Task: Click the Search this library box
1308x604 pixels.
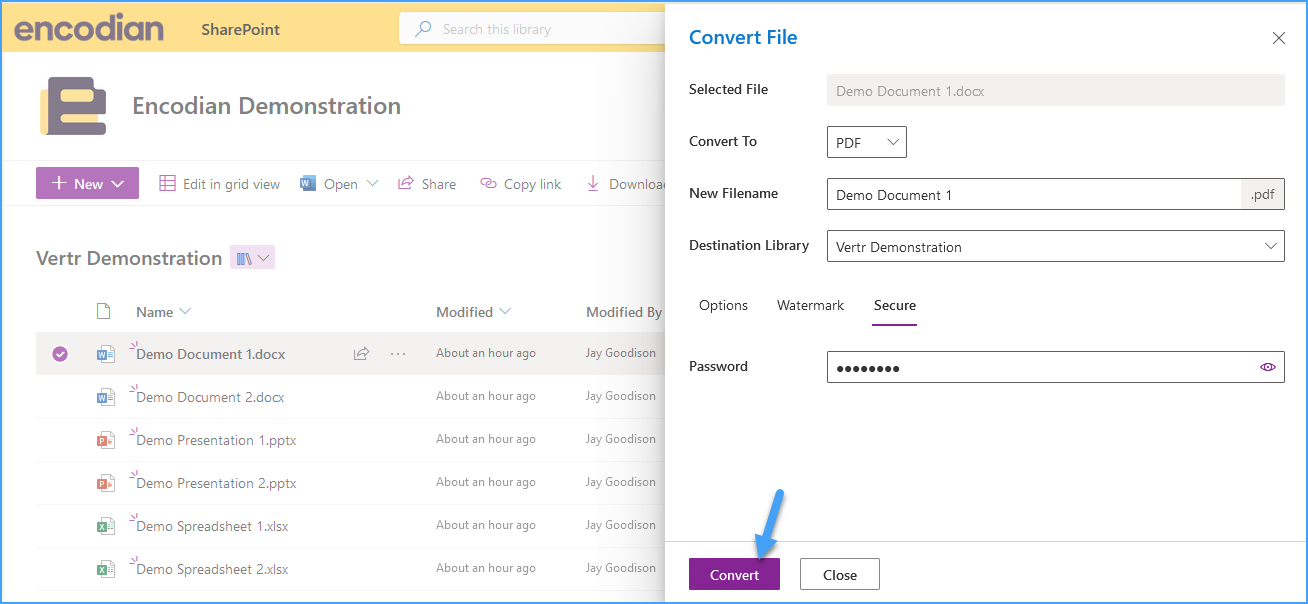Action: [x=530, y=29]
